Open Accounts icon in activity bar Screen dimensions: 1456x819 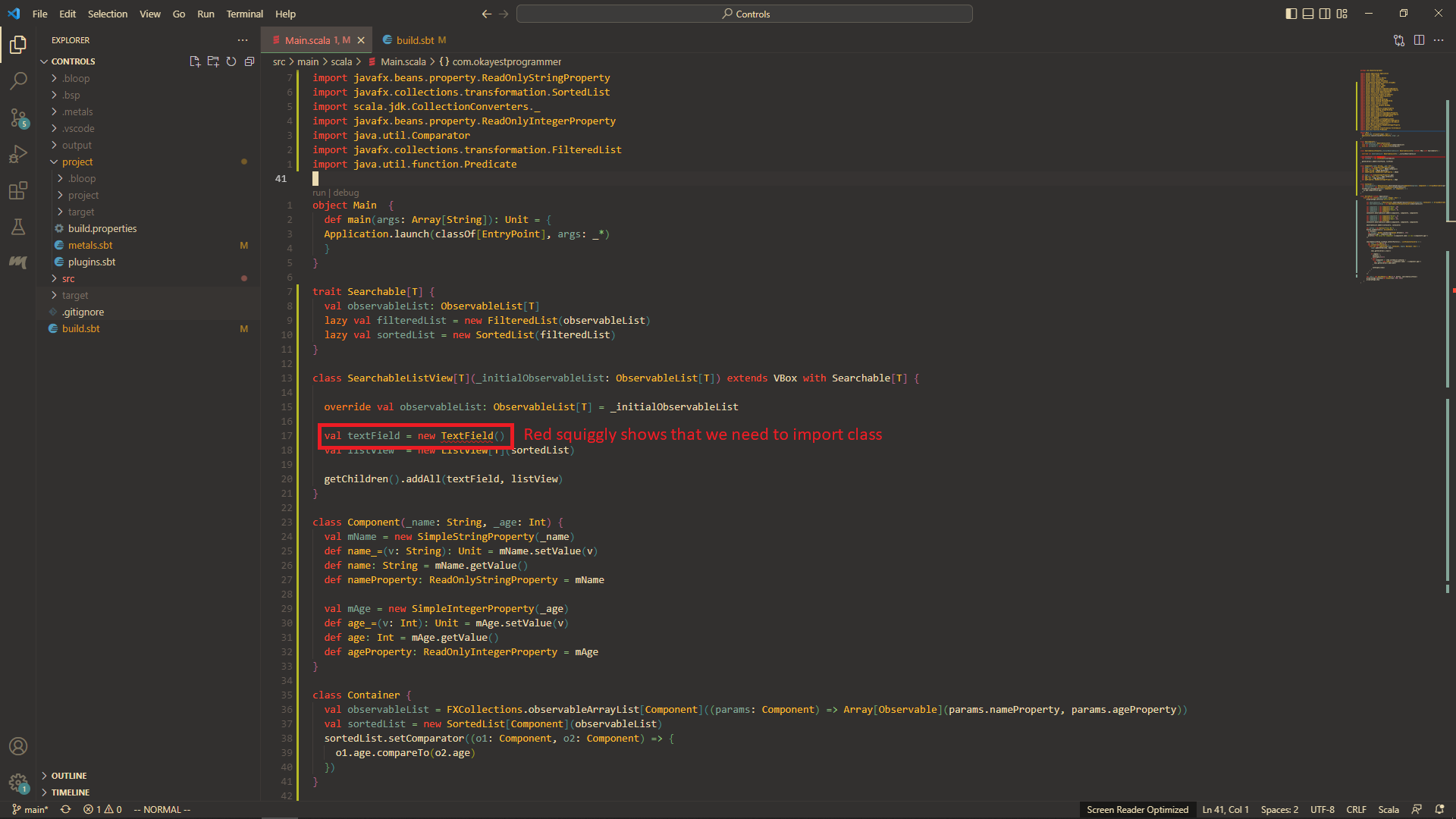(x=18, y=746)
